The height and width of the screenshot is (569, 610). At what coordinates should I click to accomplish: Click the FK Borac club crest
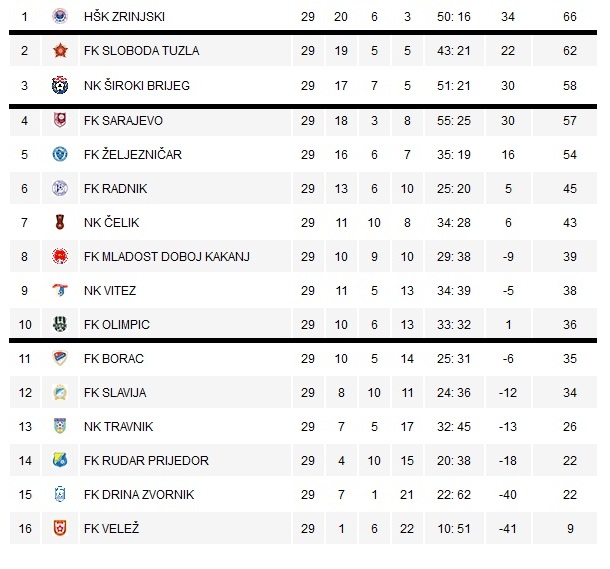(x=59, y=358)
